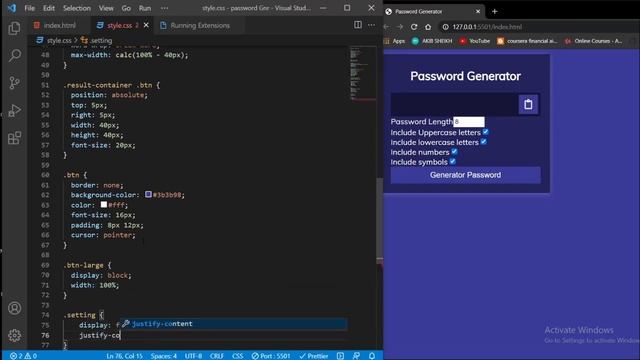Viewport: 640px width, 360px height.
Task: Switch to the index.html tab
Action: (60, 25)
